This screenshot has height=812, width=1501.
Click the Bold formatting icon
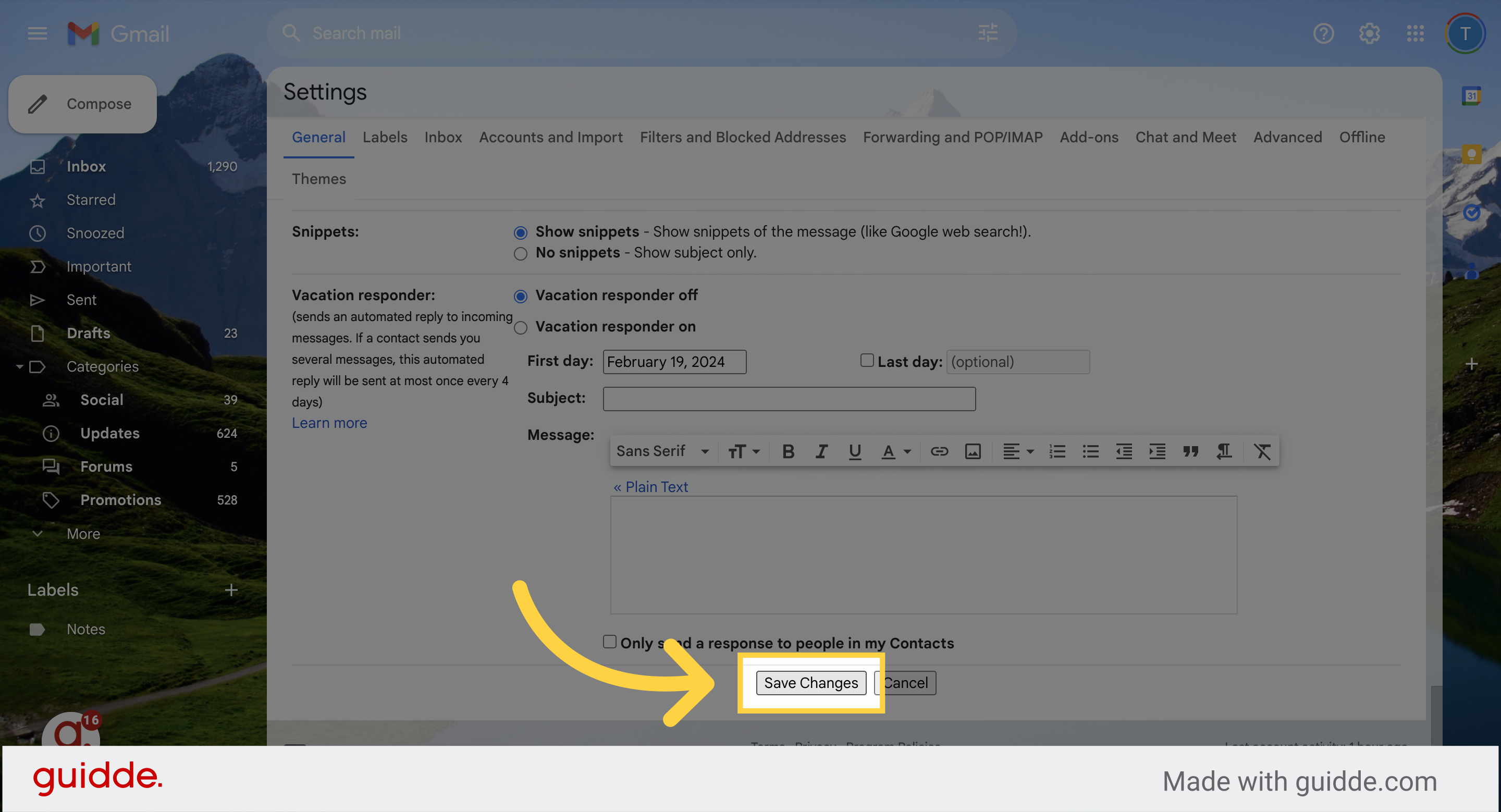click(x=788, y=451)
